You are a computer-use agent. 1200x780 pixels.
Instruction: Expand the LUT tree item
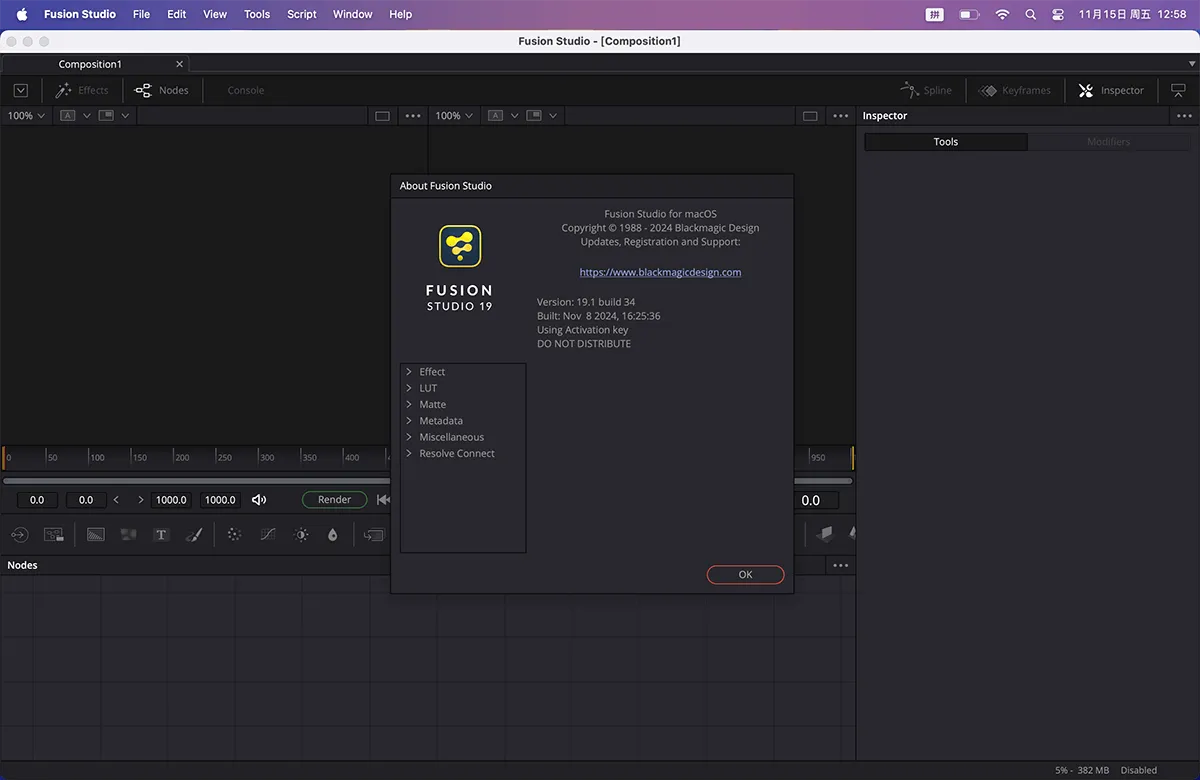[x=409, y=388]
